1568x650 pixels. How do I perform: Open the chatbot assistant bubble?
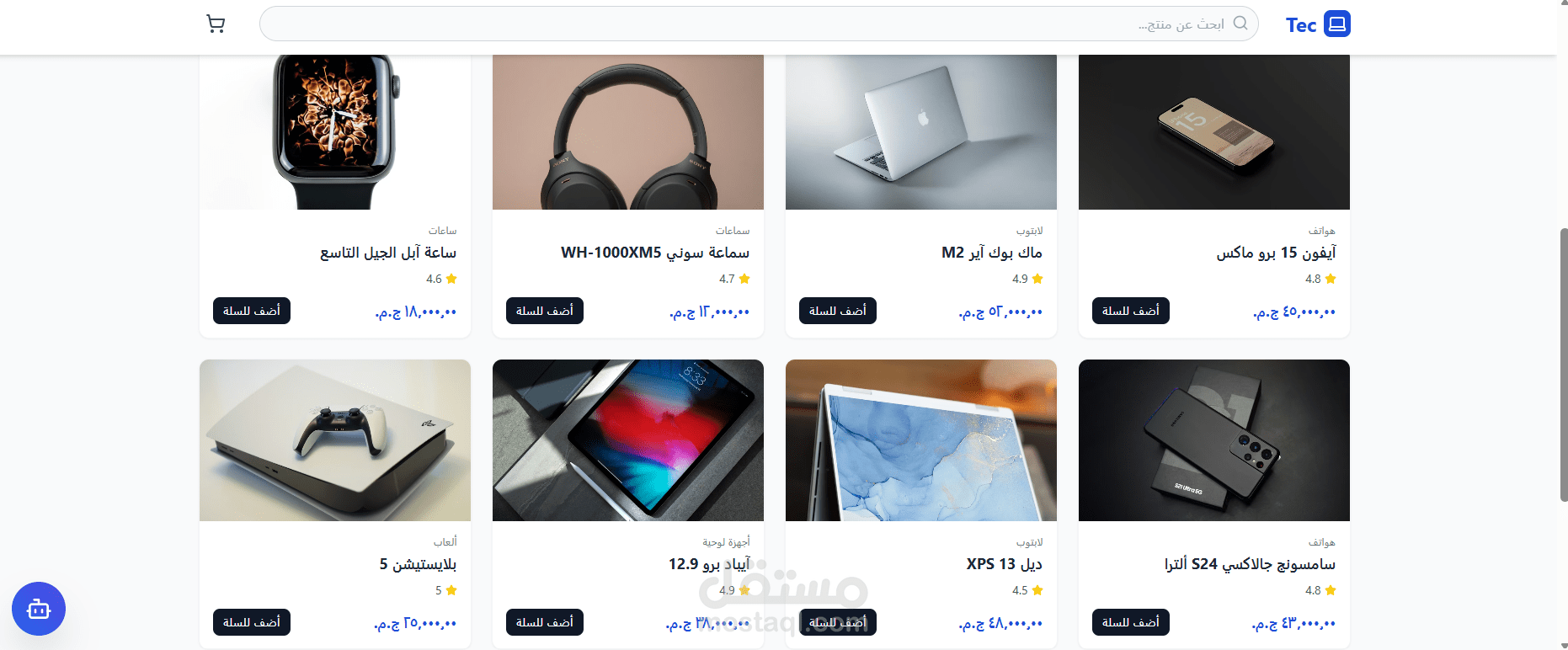[39, 608]
